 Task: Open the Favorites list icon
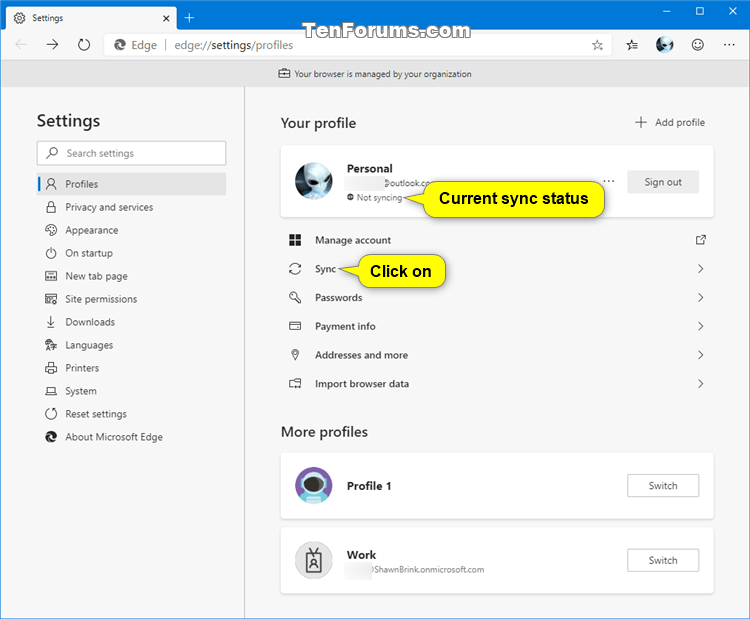click(x=632, y=45)
